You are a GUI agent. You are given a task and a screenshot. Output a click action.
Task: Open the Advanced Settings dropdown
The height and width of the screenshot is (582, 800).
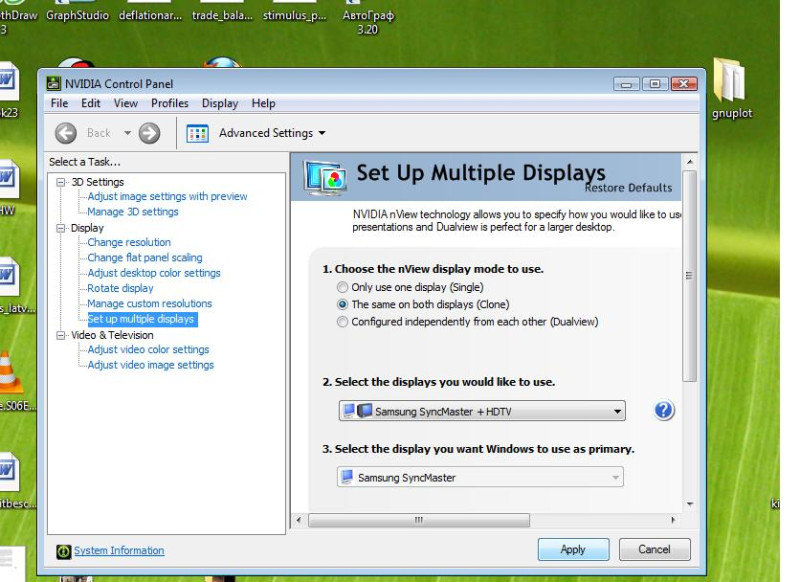click(272, 133)
